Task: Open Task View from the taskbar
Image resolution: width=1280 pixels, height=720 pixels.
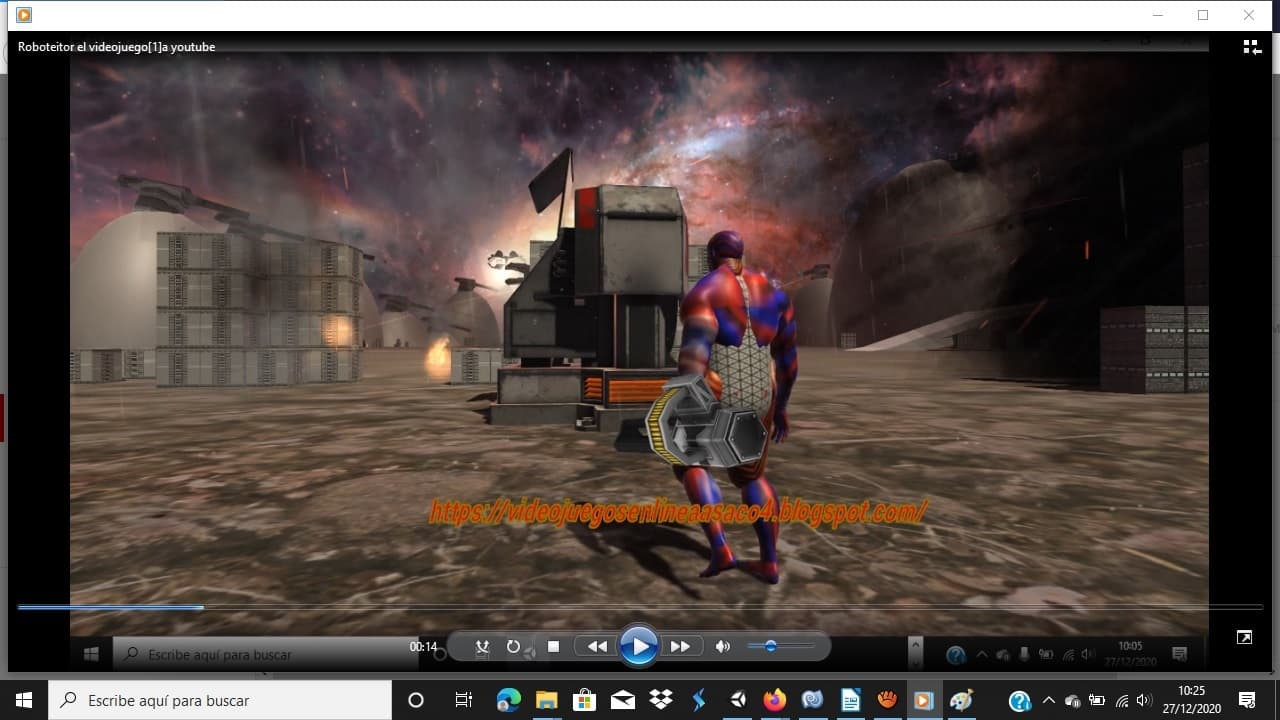Action: click(x=464, y=700)
